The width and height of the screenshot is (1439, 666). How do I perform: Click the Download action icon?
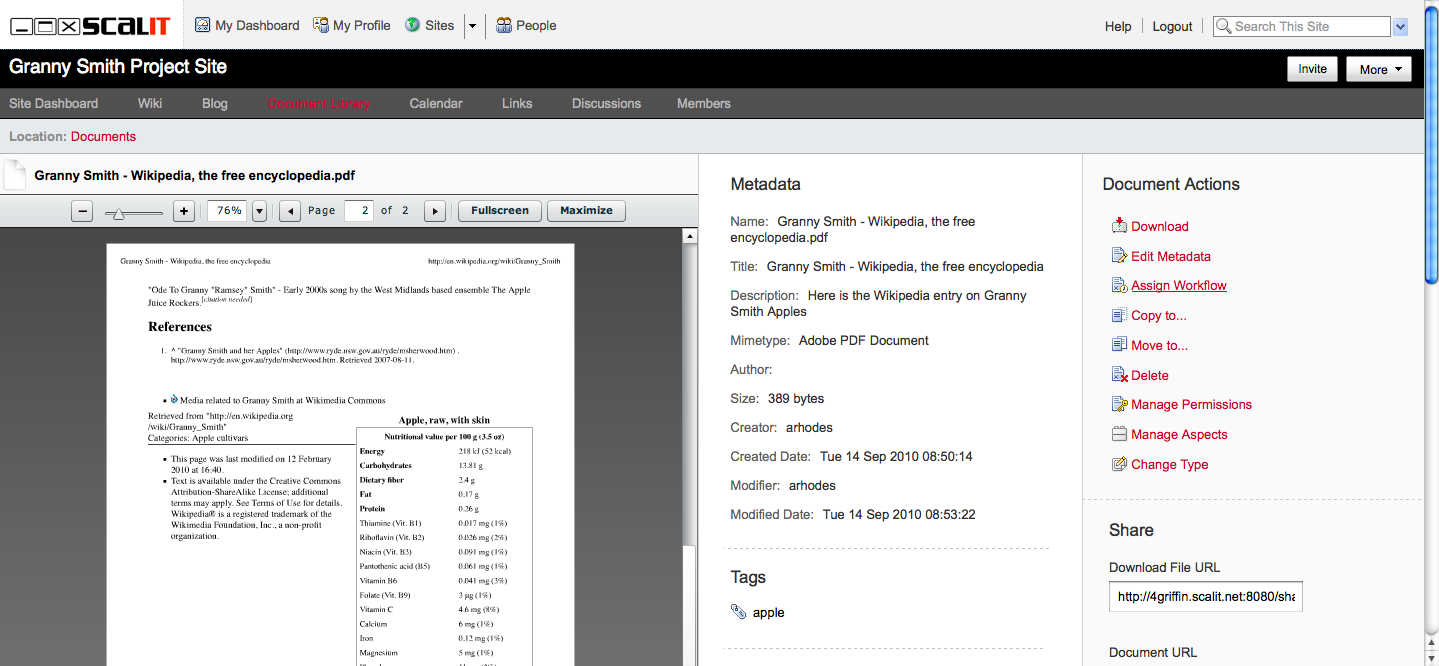[1120, 226]
